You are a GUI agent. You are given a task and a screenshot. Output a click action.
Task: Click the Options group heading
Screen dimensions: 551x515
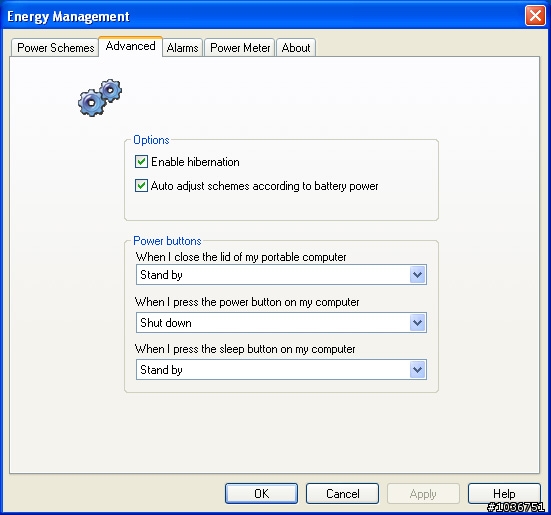pos(151,140)
